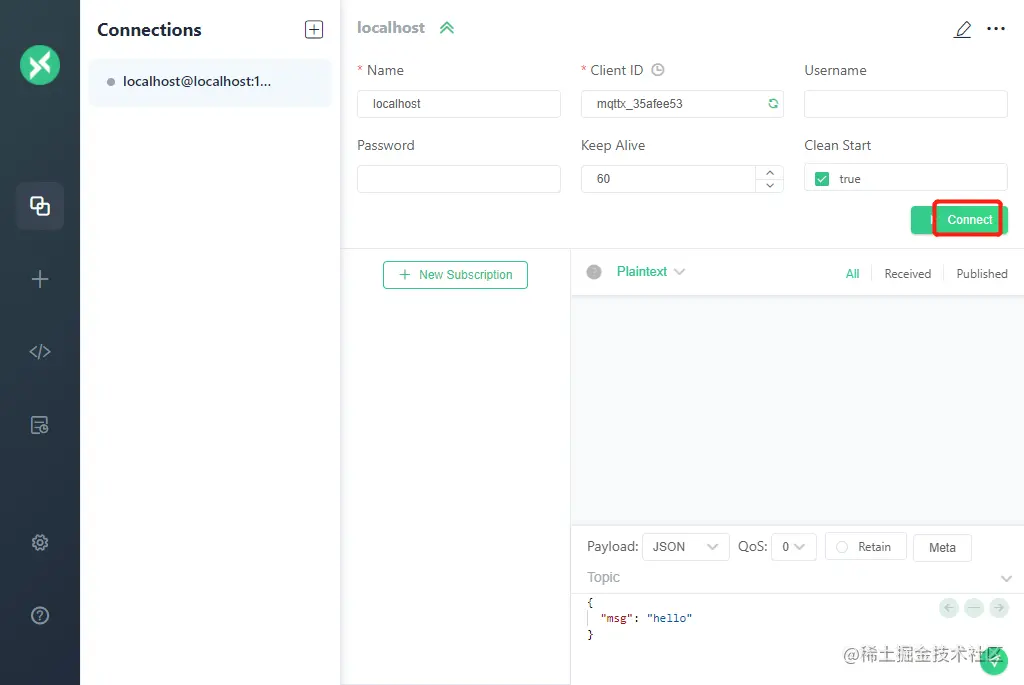Open the Help question mark icon
Image resolution: width=1024 pixels, height=685 pixels.
[x=40, y=615]
